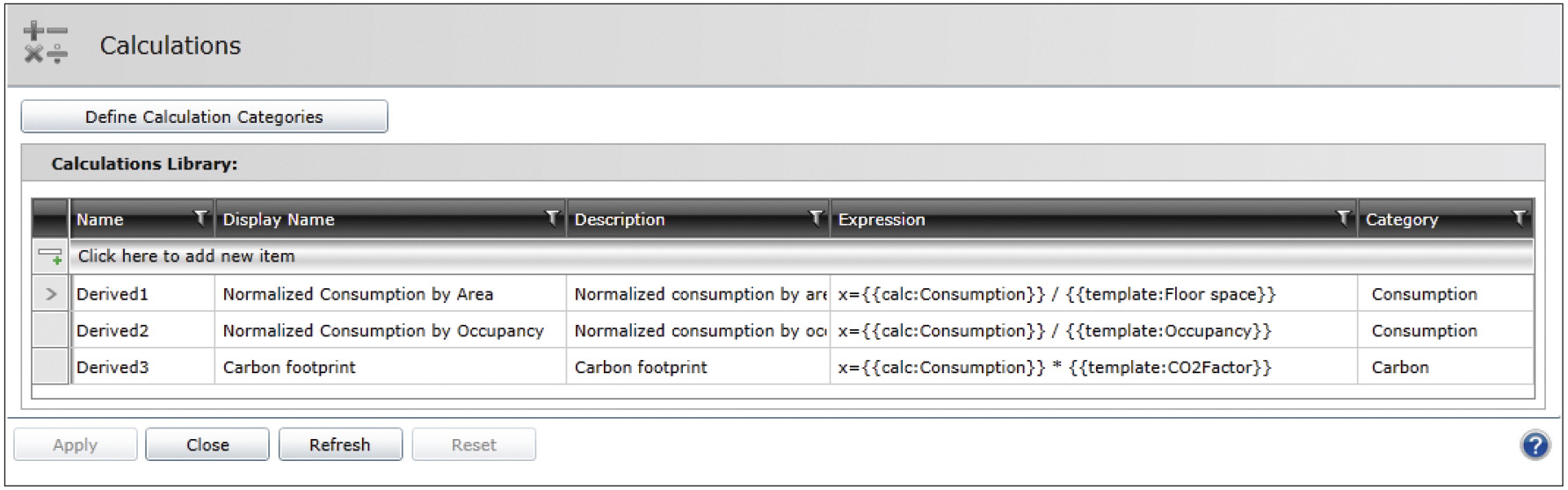Click the Expression column filter icon
The height and width of the screenshot is (490, 1568).
tap(1343, 218)
